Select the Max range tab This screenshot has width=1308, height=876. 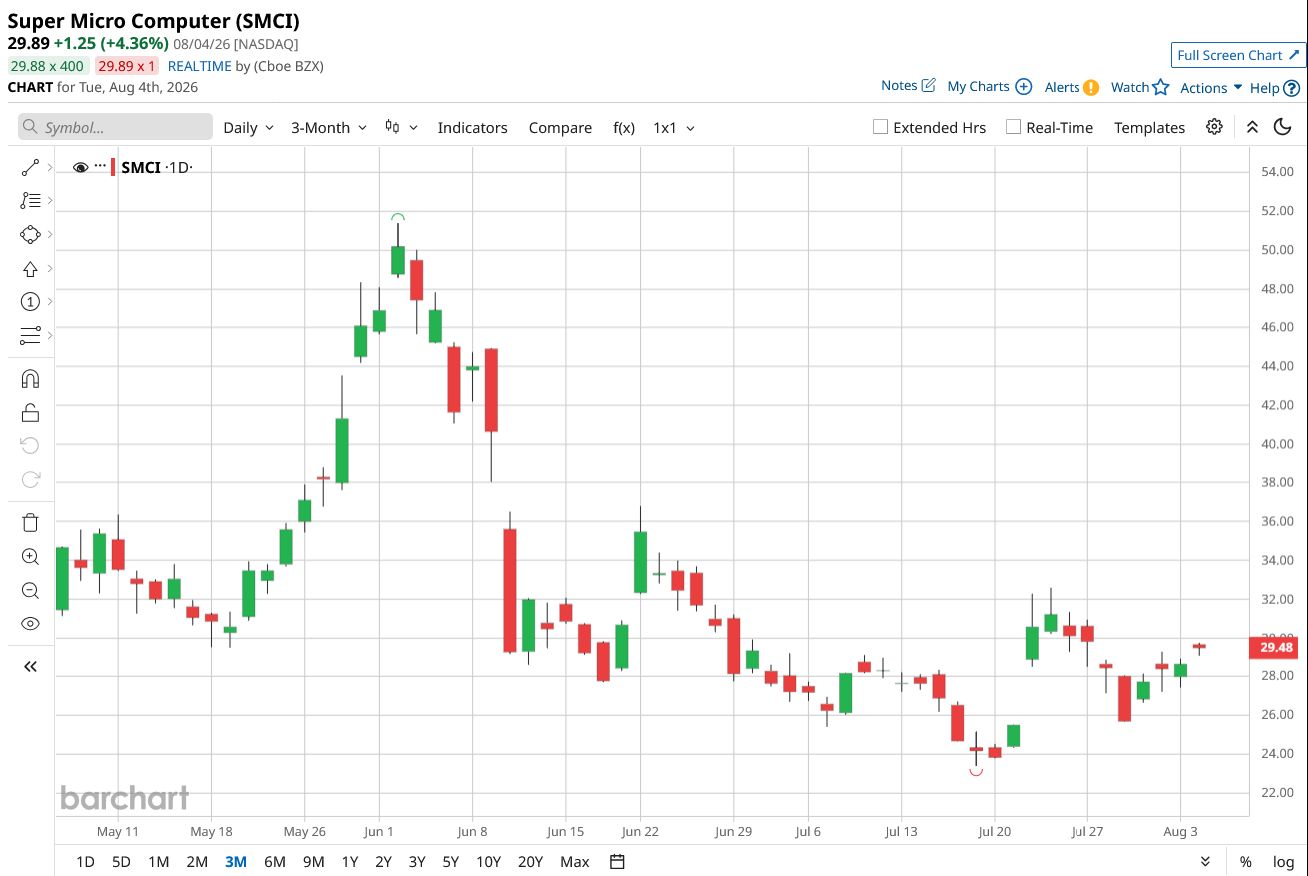coord(575,861)
